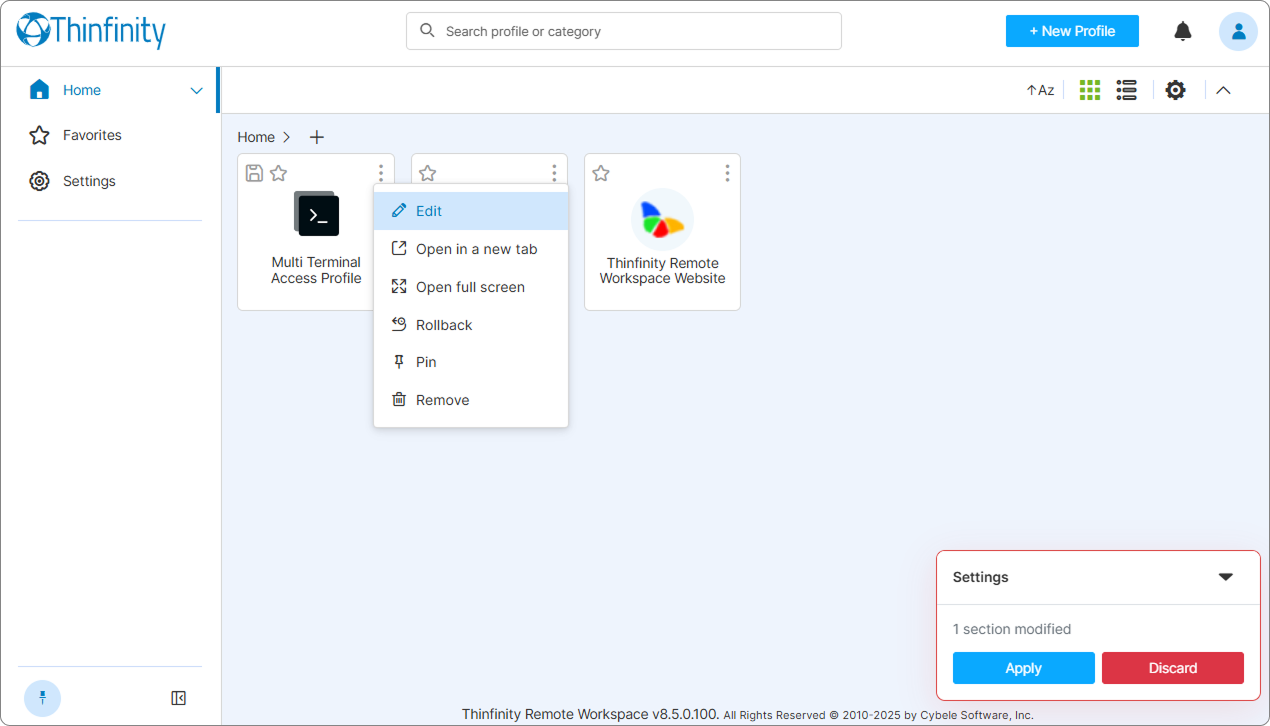Click the New Profile button

coord(1072,31)
